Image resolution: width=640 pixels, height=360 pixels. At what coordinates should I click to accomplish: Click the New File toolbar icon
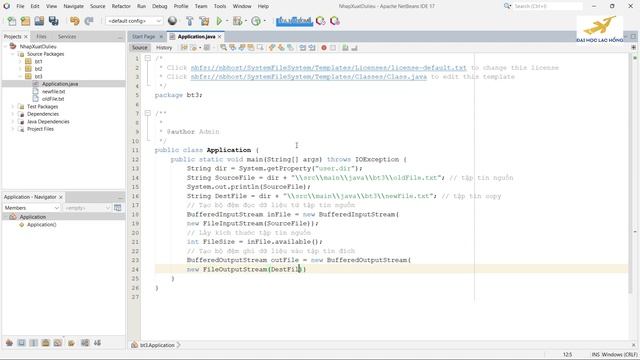[x=12, y=21]
